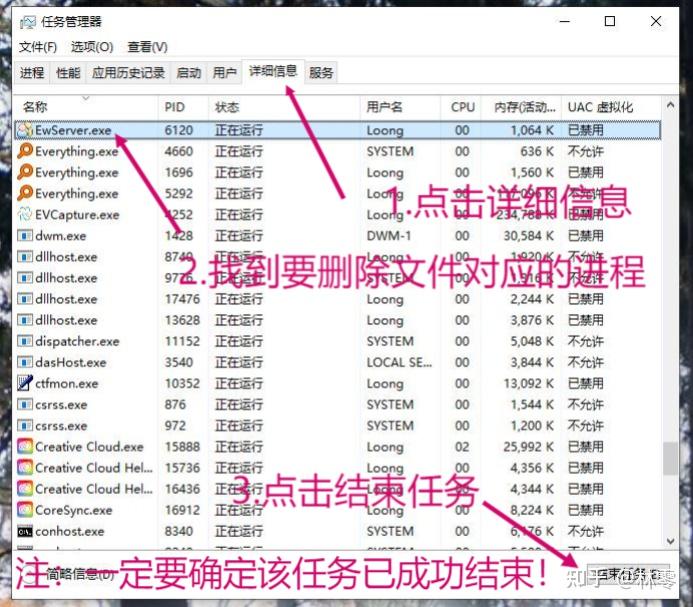Click the scrollbar up arrow
693x607 pixels.
670,105
